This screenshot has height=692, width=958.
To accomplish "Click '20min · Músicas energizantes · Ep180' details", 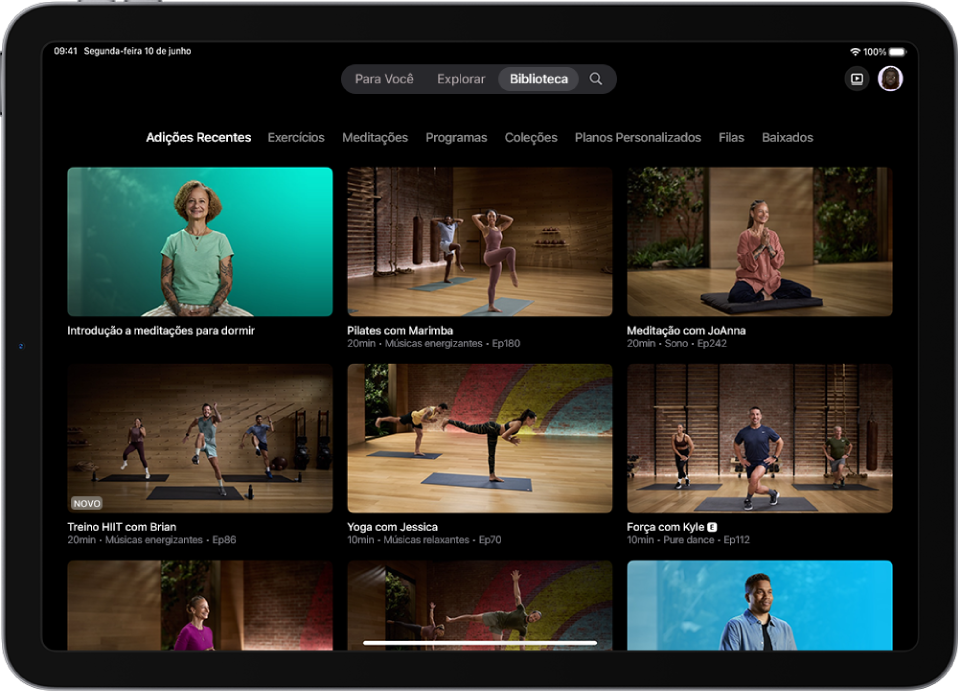I will pyautogui.click(x=433, y=344).
